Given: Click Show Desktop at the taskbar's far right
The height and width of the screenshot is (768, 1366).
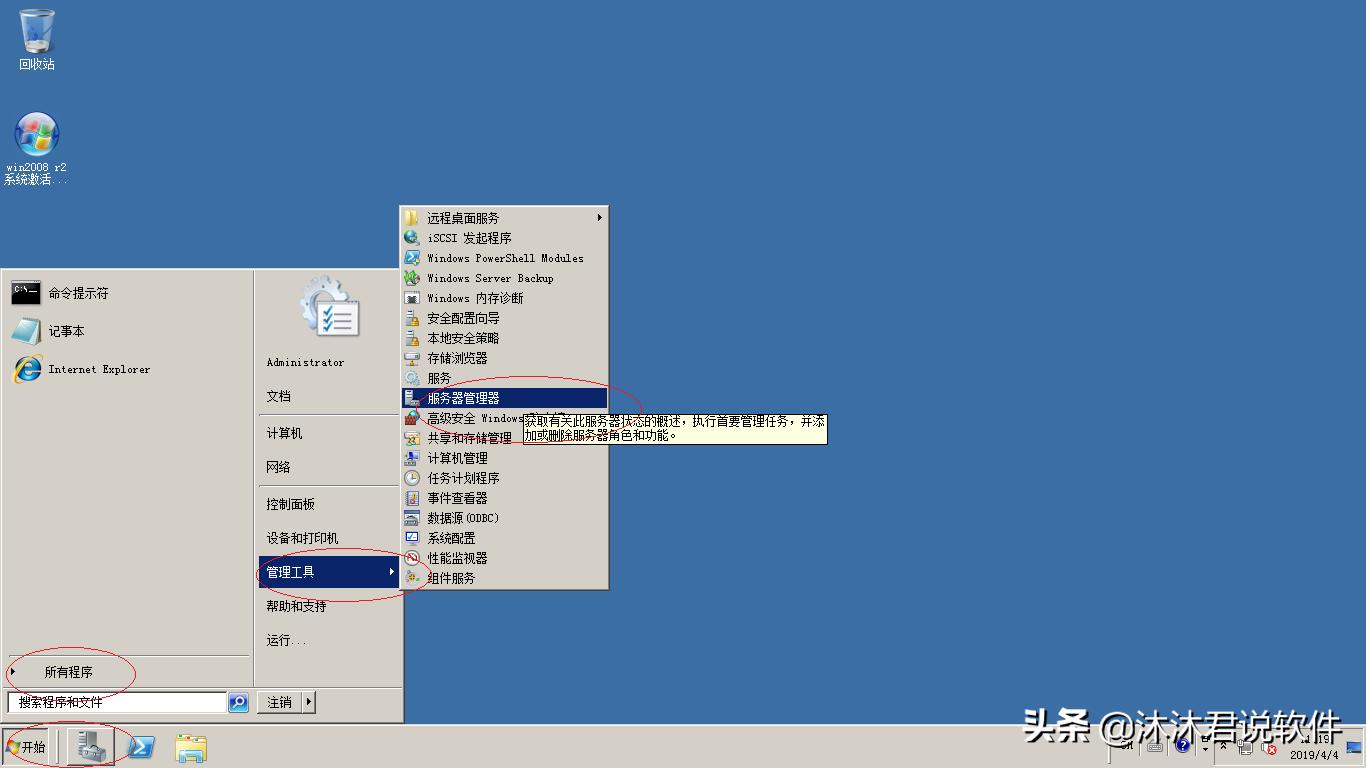Looking at the screenshot, I should tap(1360, 748).
